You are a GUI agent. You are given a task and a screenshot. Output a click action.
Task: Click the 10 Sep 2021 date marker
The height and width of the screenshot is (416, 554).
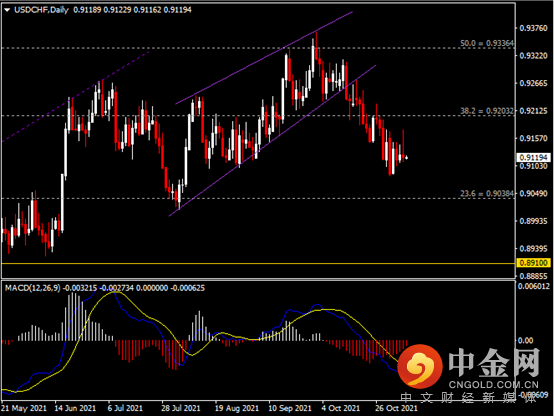point(290,408)
